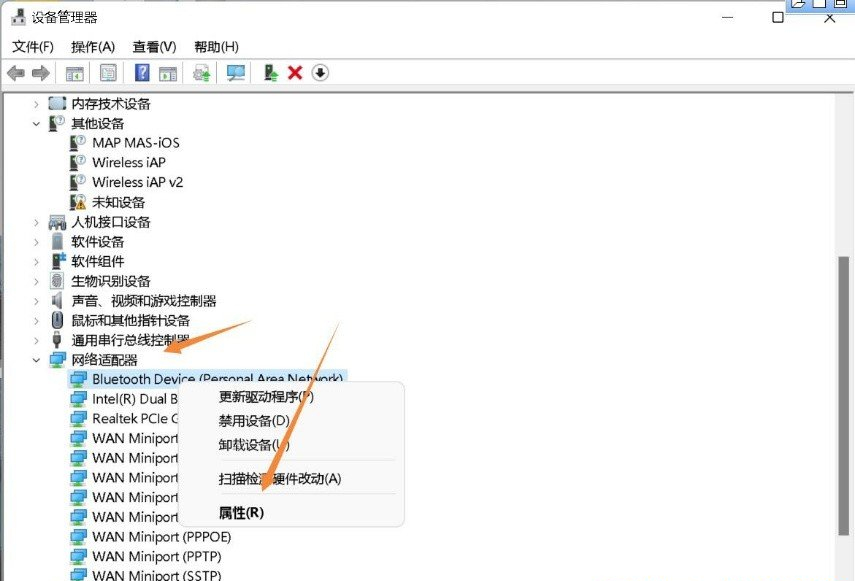The image size is (855, 581).
Task: Click the Back navigation arrow
Action: (15, 72)
